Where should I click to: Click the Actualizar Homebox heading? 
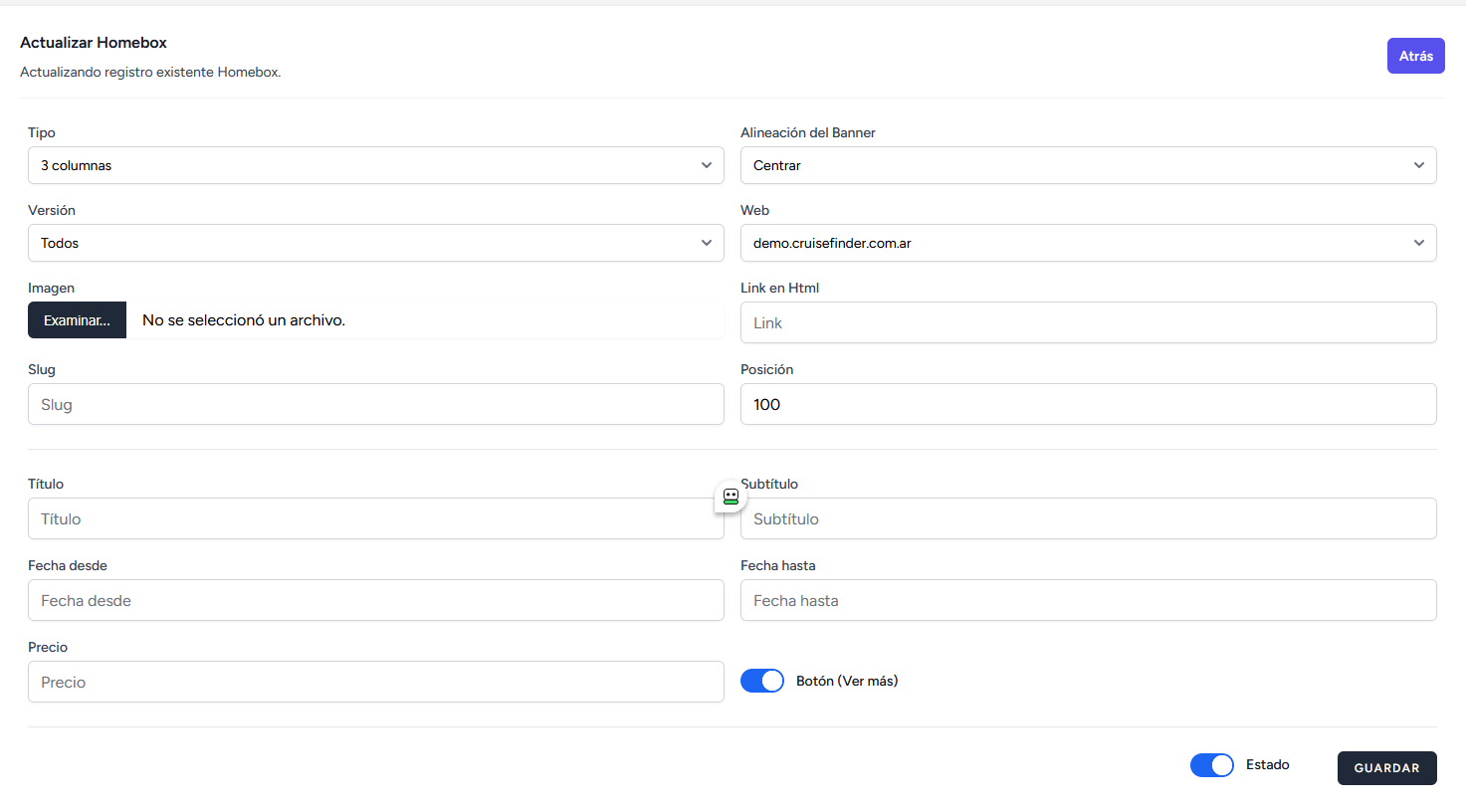click(x=93, y=43)
